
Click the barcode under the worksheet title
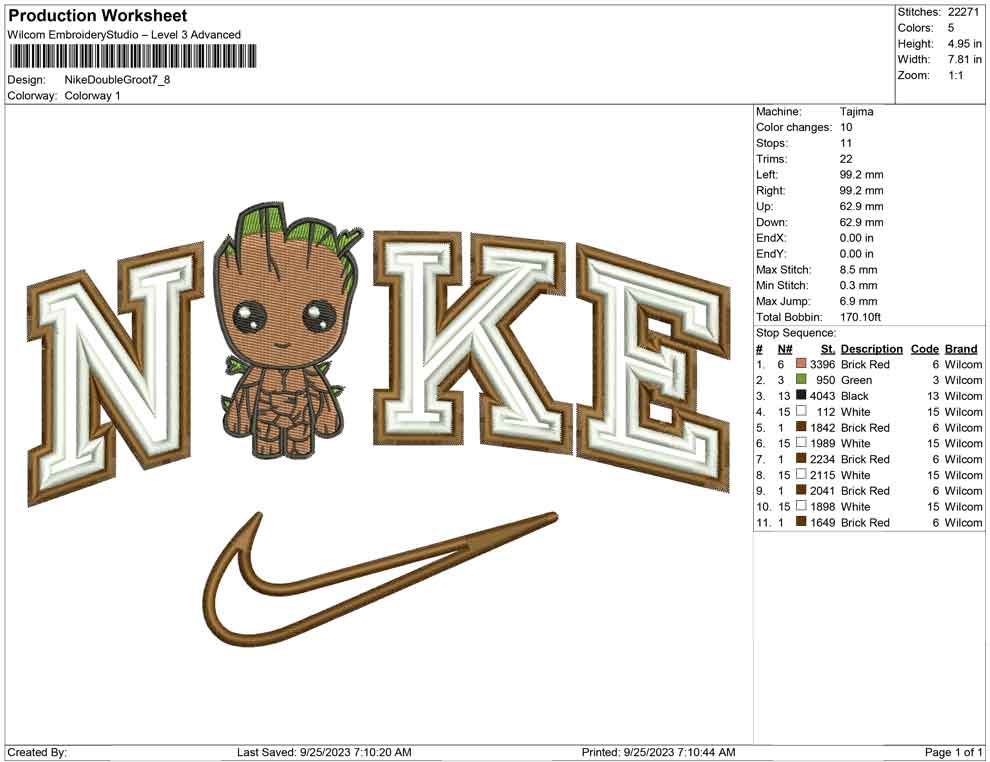[133, 56]
